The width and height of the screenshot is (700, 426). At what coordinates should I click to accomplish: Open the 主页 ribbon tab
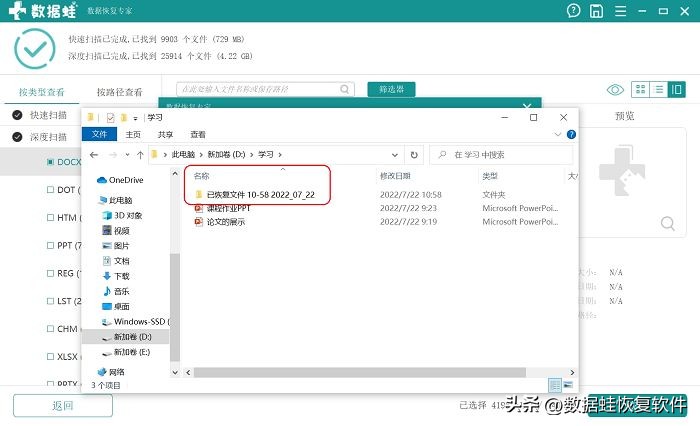(x=133, y=134)
